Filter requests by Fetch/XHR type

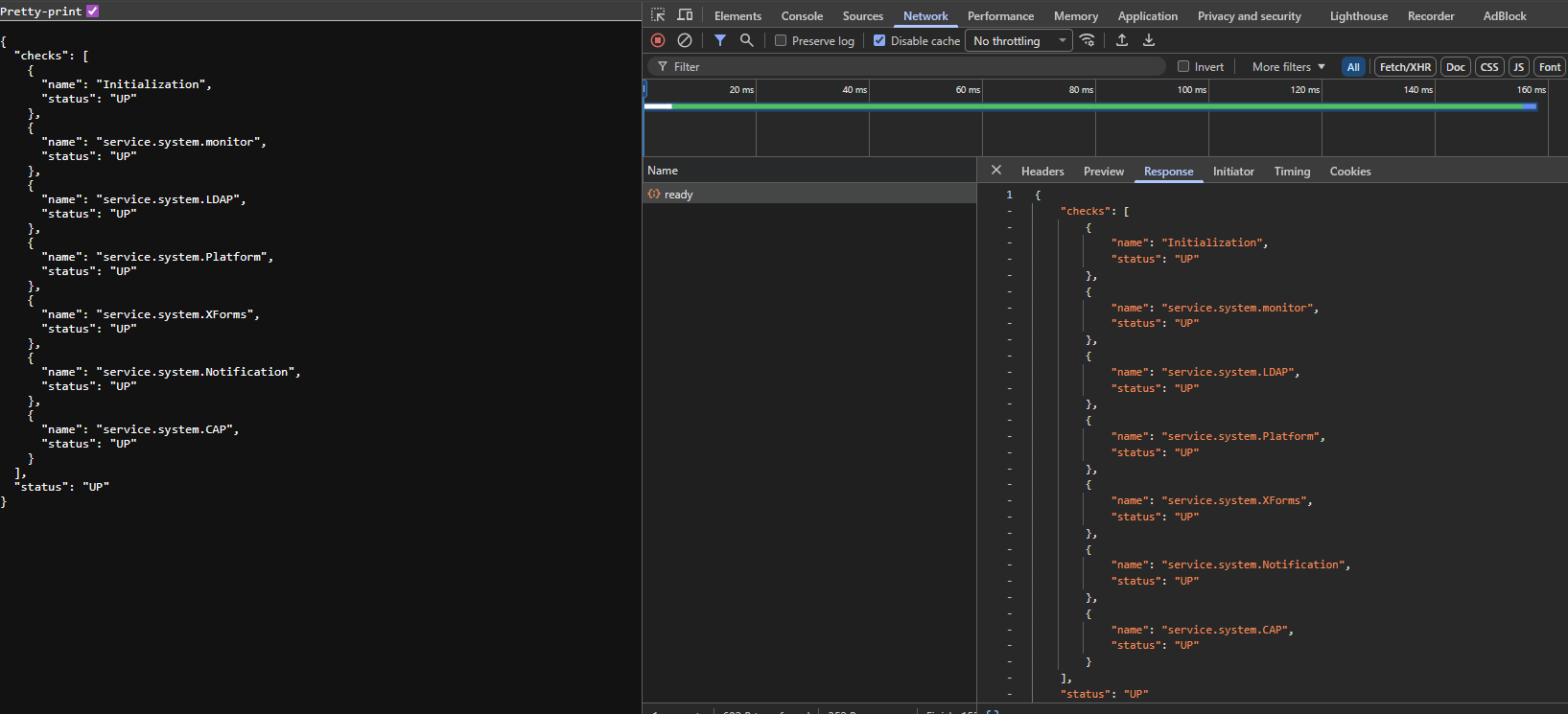click(x=1405, y=67)
